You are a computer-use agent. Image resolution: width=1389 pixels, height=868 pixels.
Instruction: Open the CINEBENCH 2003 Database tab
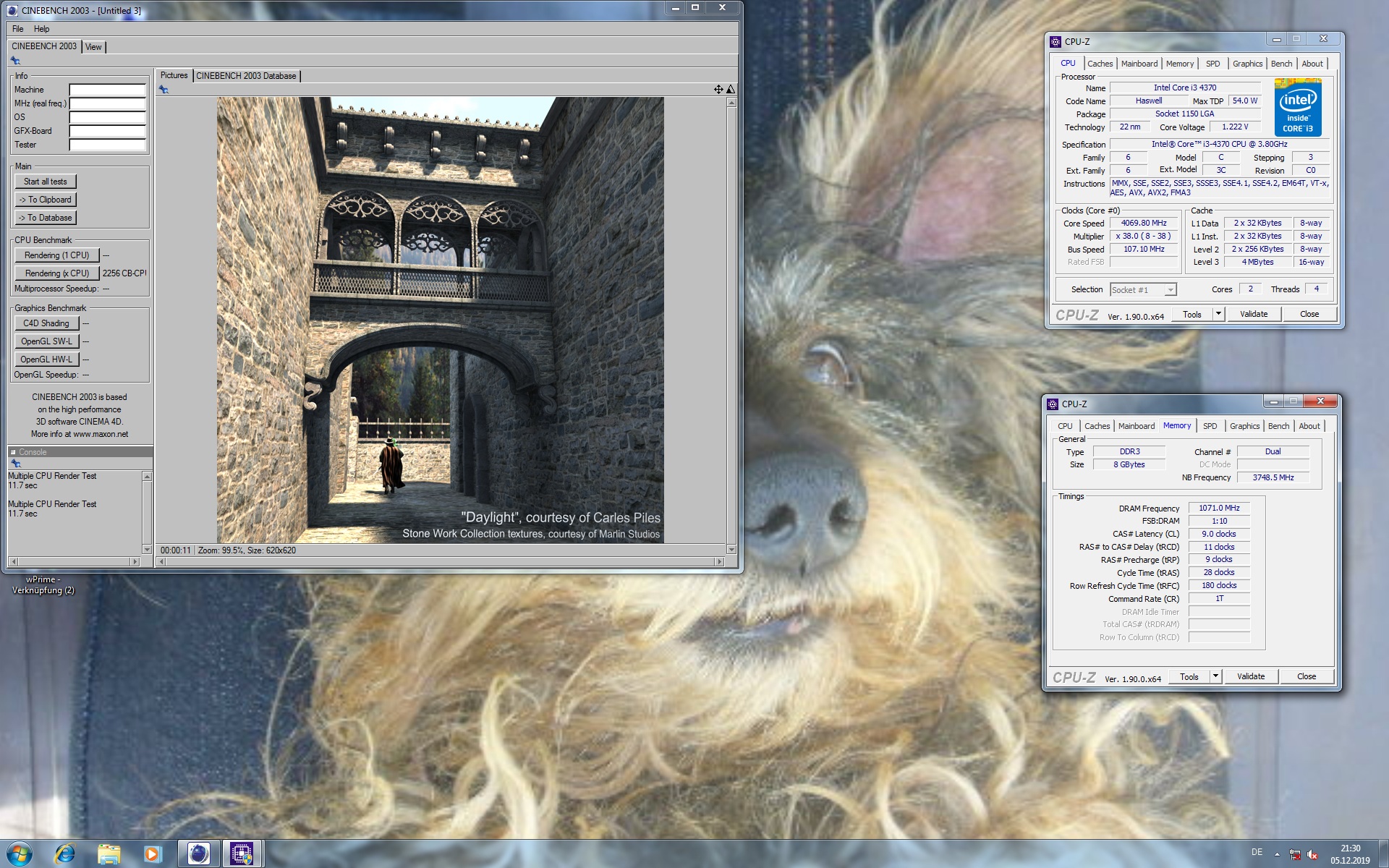tap(246, 76)
